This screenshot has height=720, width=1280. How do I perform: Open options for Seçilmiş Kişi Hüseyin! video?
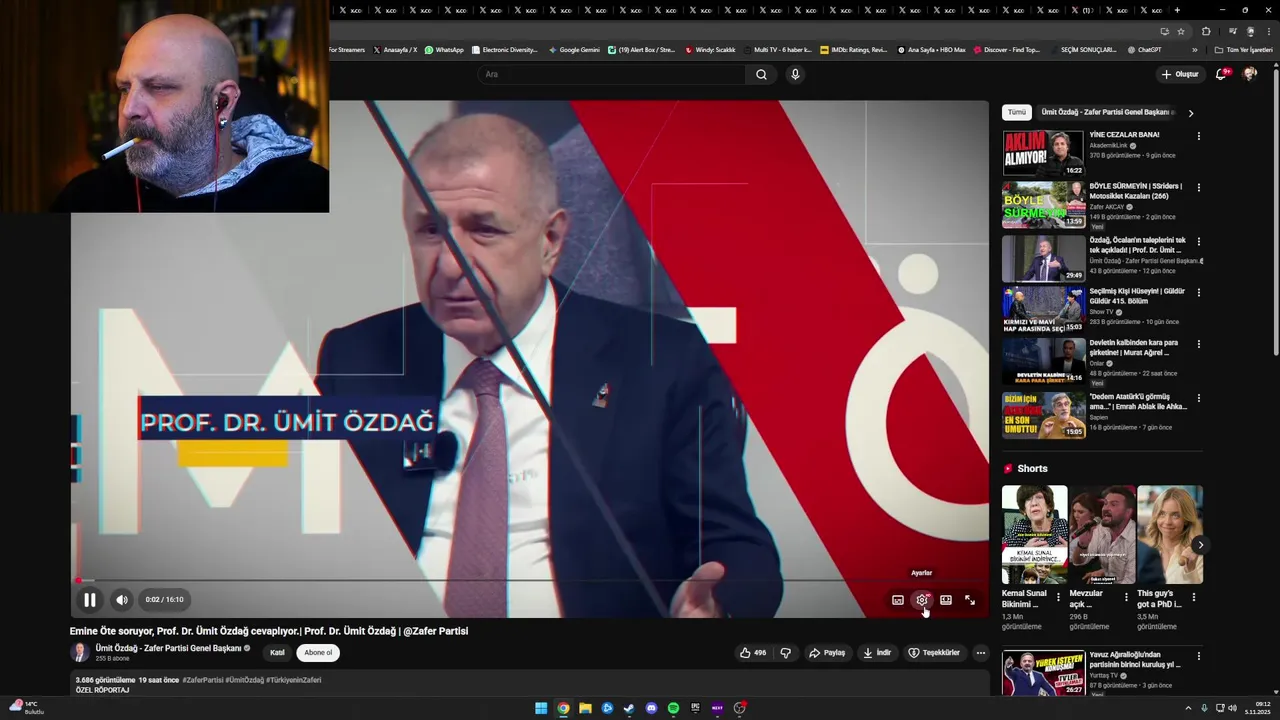pyautogui.click(x=1199, y=293)
